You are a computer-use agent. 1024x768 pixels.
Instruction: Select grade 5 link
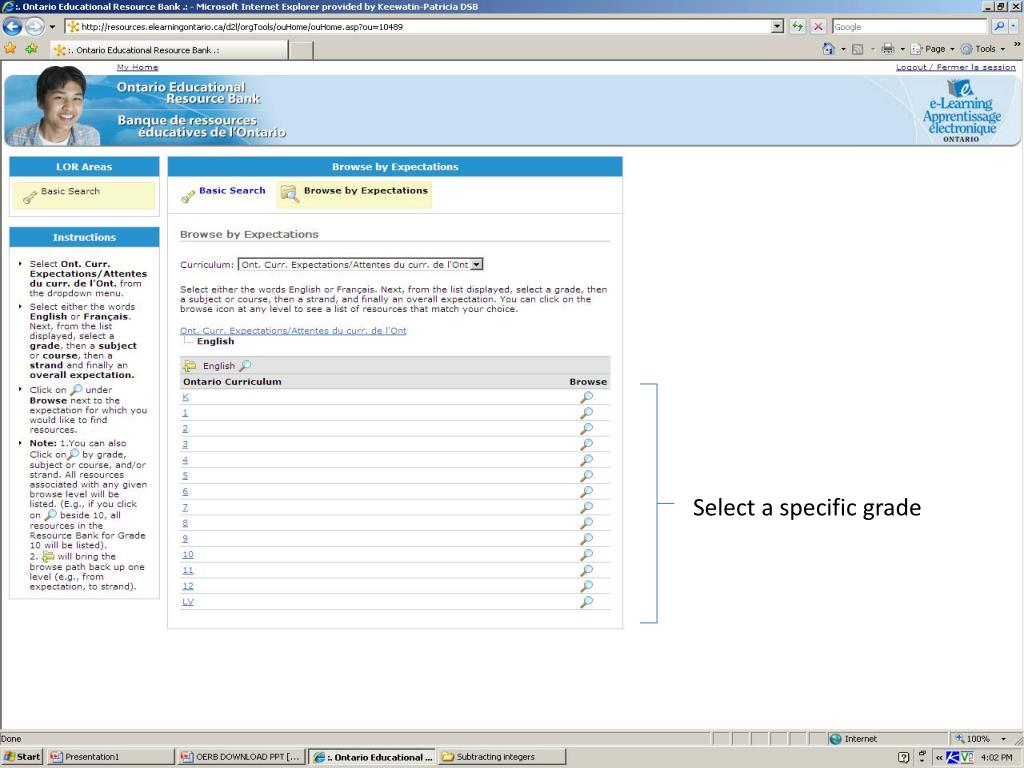(x=185, y=475)
